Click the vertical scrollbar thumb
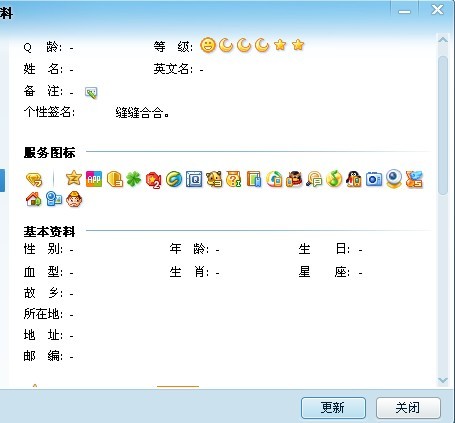 (x=443, y=126)
